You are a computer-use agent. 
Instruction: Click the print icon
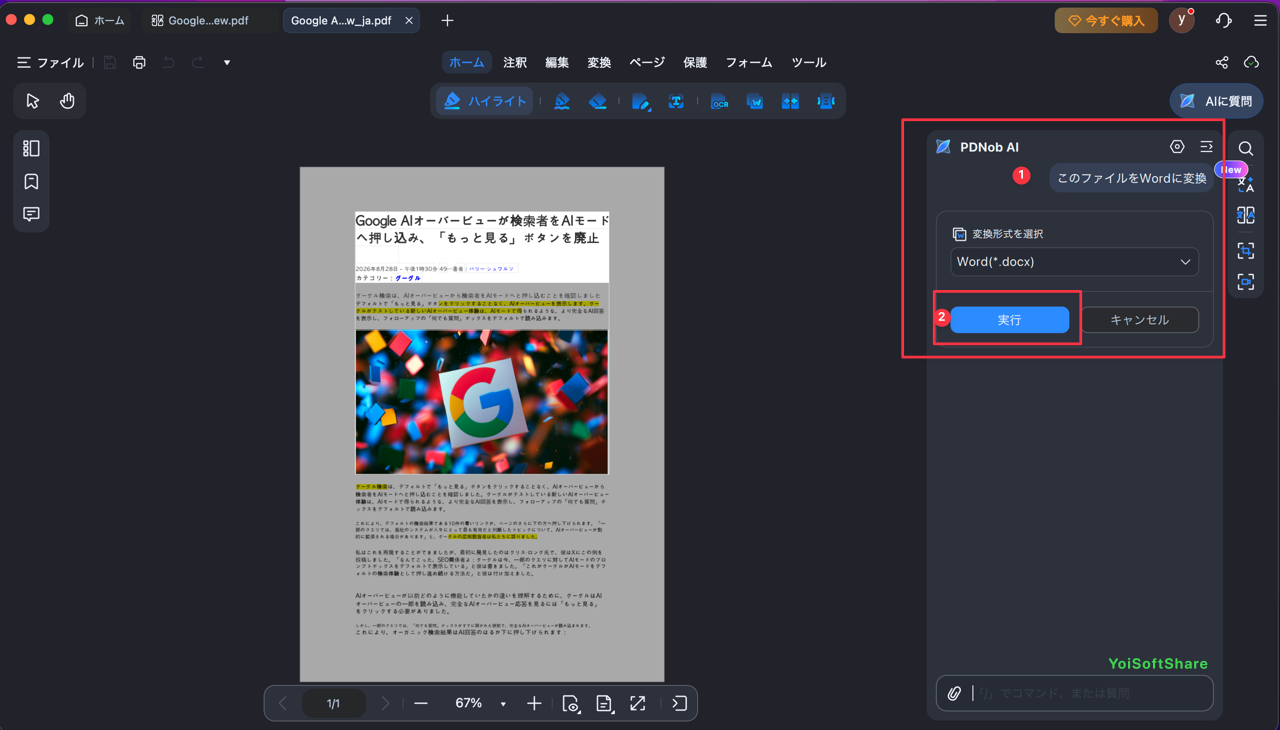tap(139, 63)
